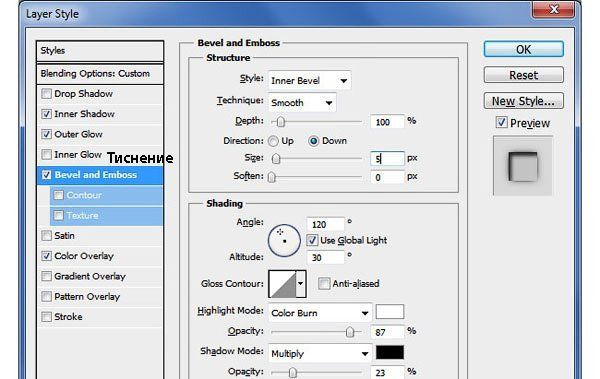600x379 pixels.
Task: Click the OK button
Action: (523, 49)
